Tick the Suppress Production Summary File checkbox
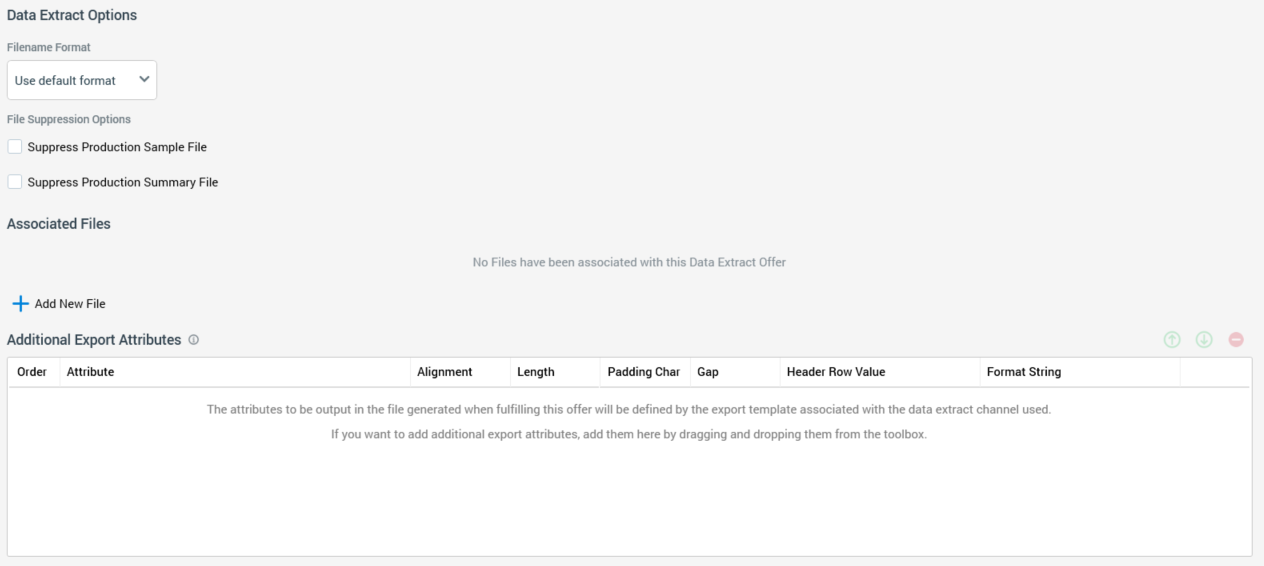Image resolution: width=1264 pixels, height=566 pixels. 15,182
